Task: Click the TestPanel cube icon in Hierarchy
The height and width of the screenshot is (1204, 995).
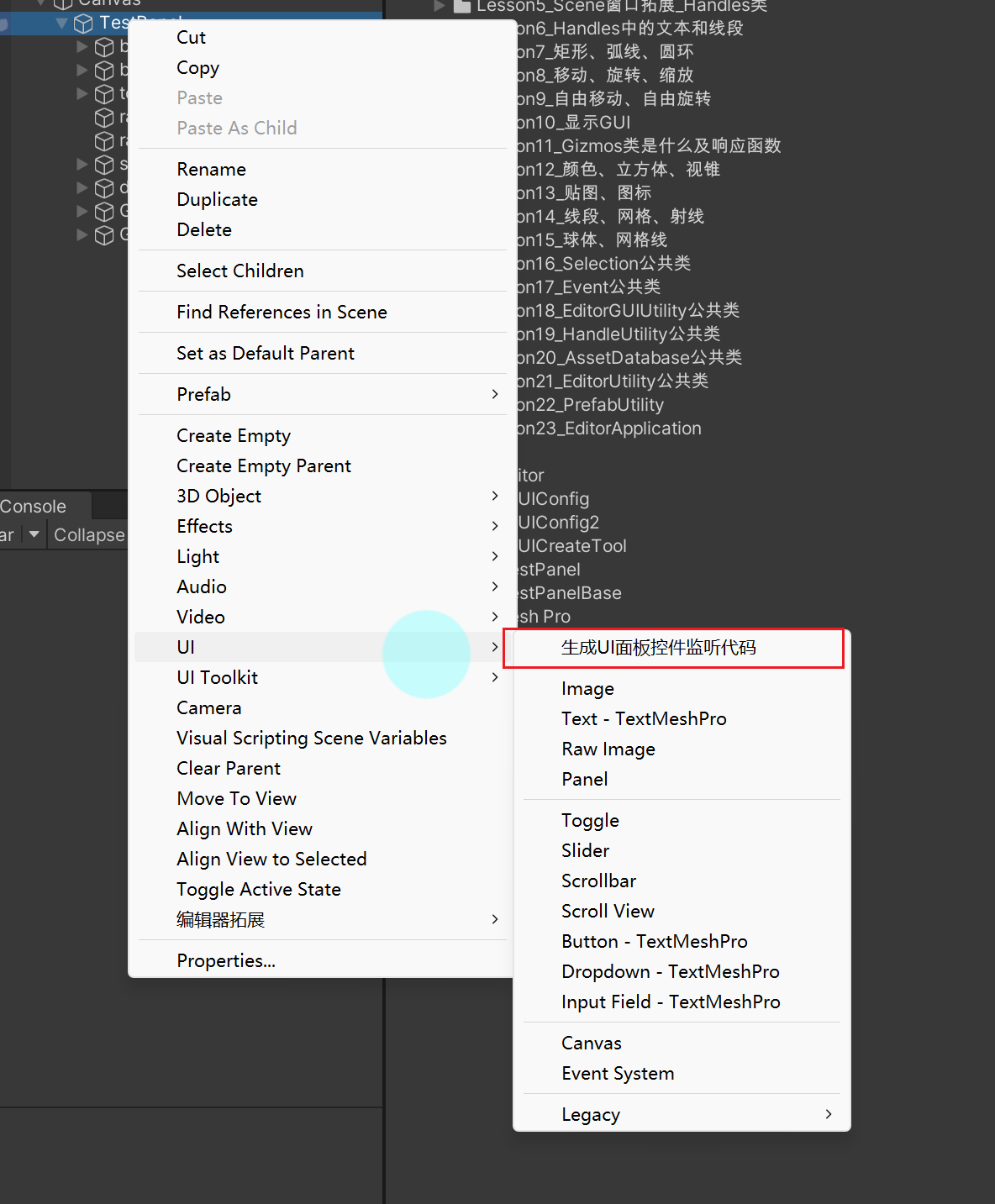Action: 83,24
